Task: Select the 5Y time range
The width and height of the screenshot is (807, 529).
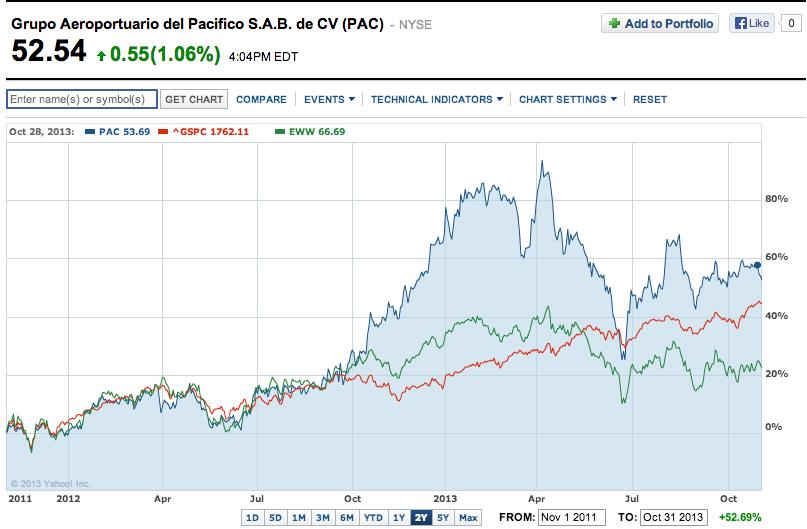Action: (x=443, y=517)
